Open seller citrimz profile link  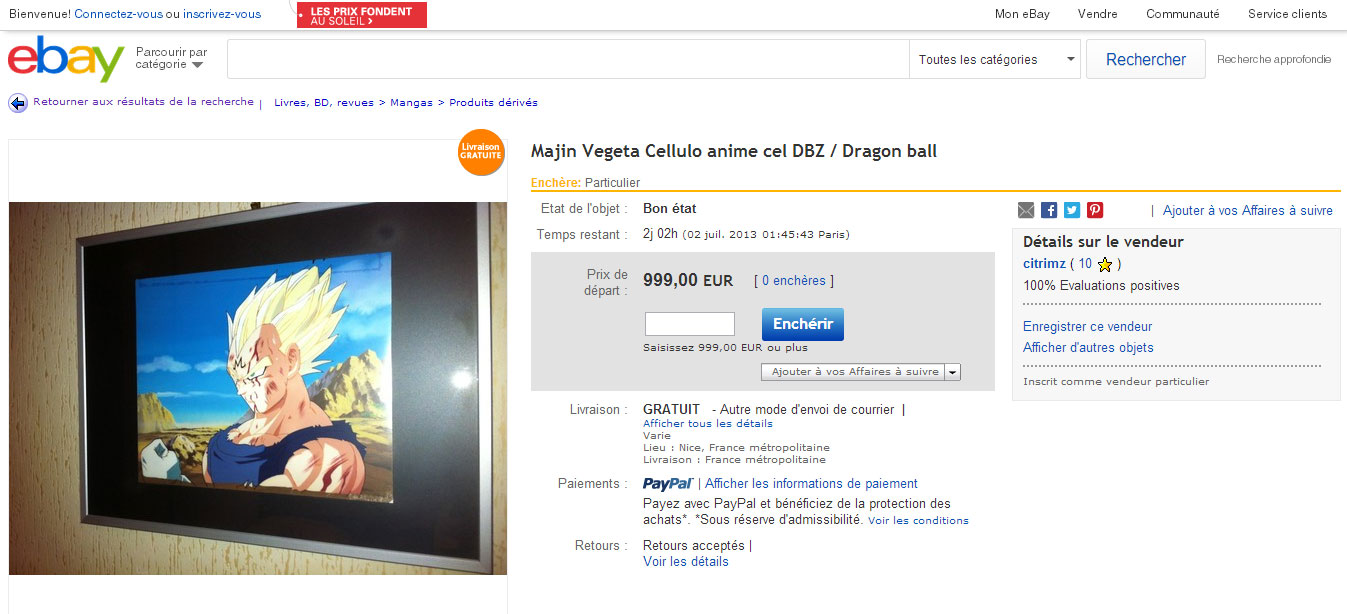tap(1044, 264)
